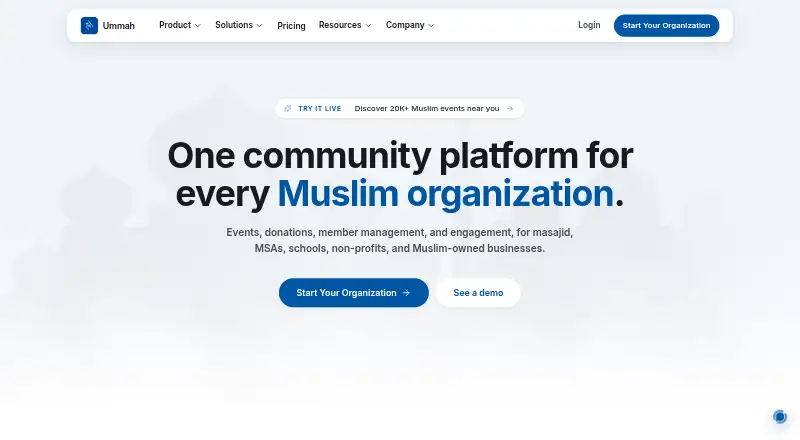
Task: Open Discover 20K+ Muslim events near you
Action: (x=427, y=108)
